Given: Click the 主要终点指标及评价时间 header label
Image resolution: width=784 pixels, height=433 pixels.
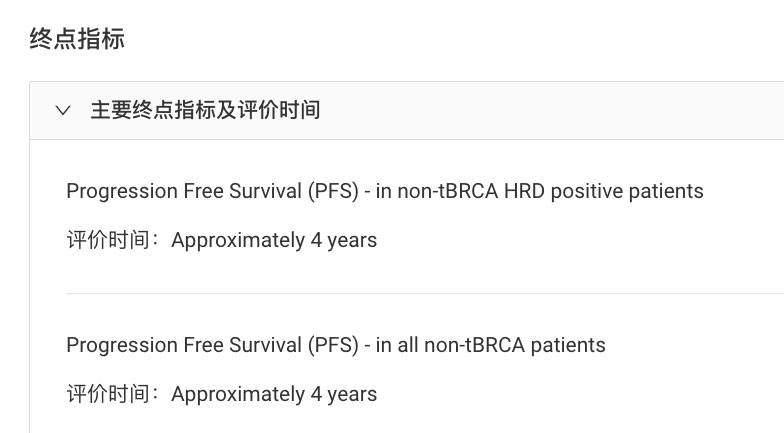Looking at the screenshot, I should pyautogui.click(x=205, y=110).
